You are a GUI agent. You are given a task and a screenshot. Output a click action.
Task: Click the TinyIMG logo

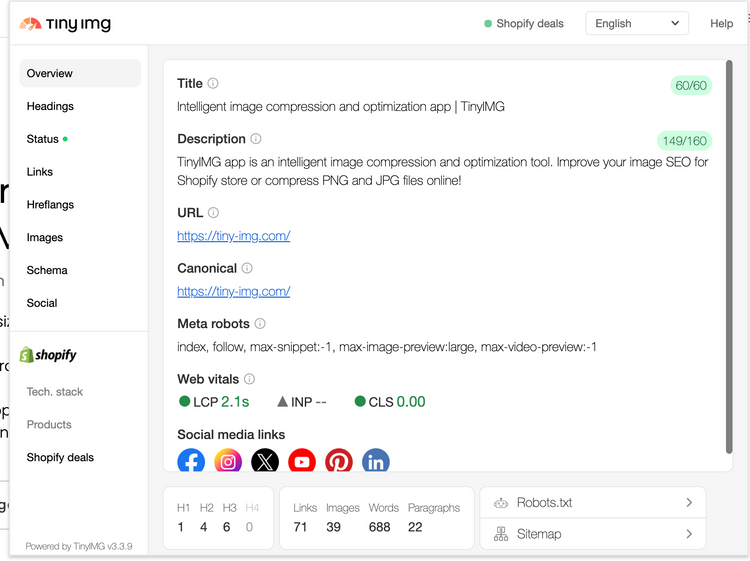point(65,23)
